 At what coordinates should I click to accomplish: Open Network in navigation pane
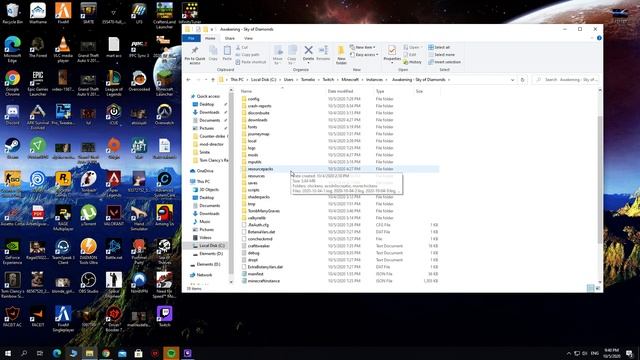(x=204, y=275)
